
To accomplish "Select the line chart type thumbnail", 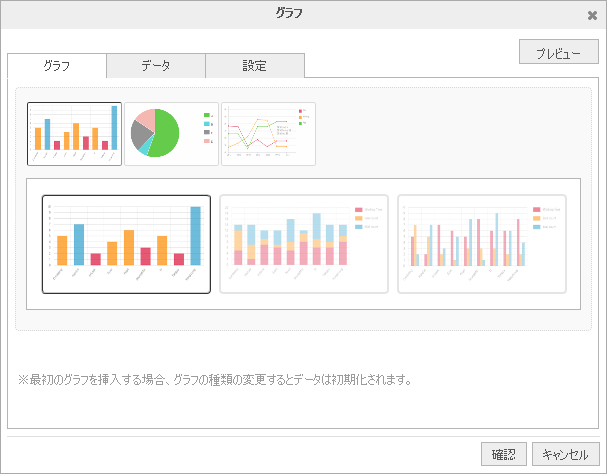I will click(268, 133).
